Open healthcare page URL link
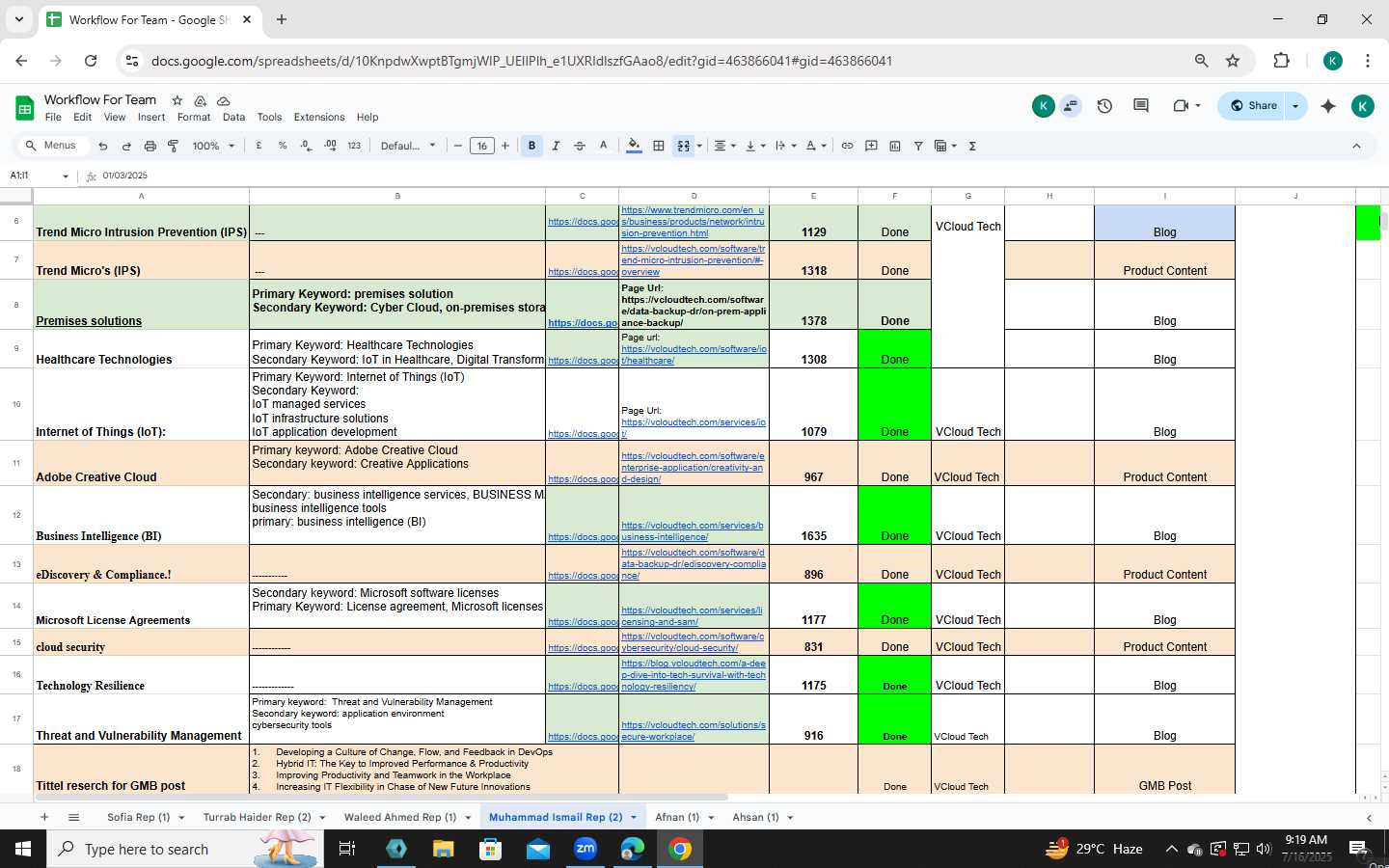 coord(694,354)
